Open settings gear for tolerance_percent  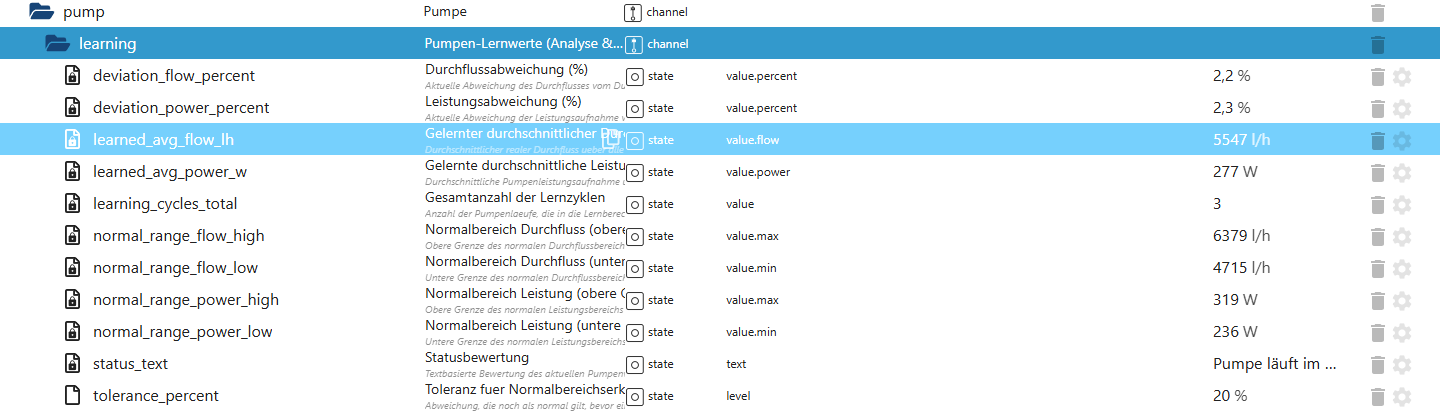[x=1402, y=396]
